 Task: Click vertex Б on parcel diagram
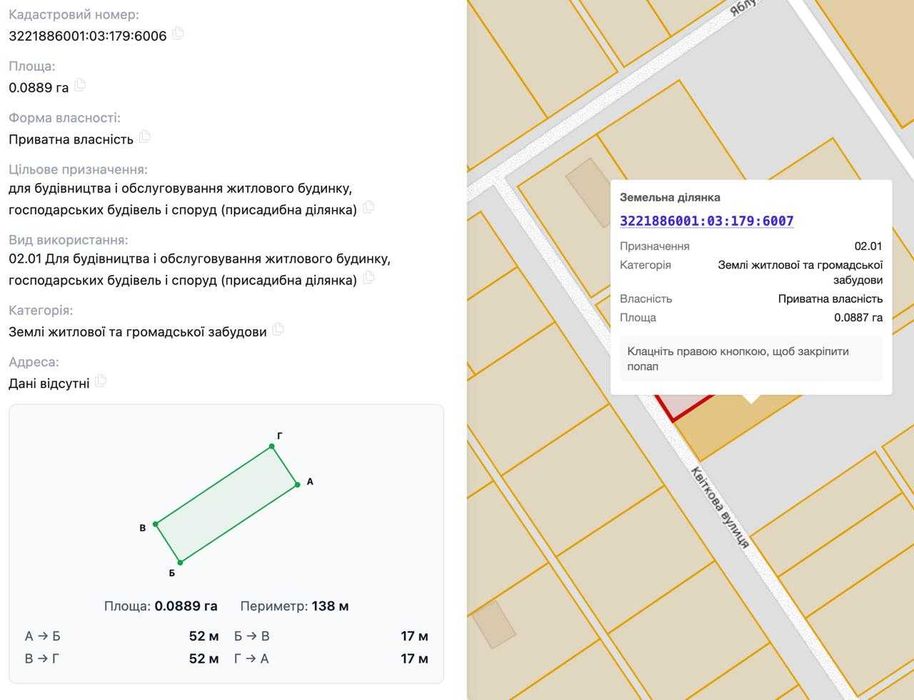tap(181, 562)
